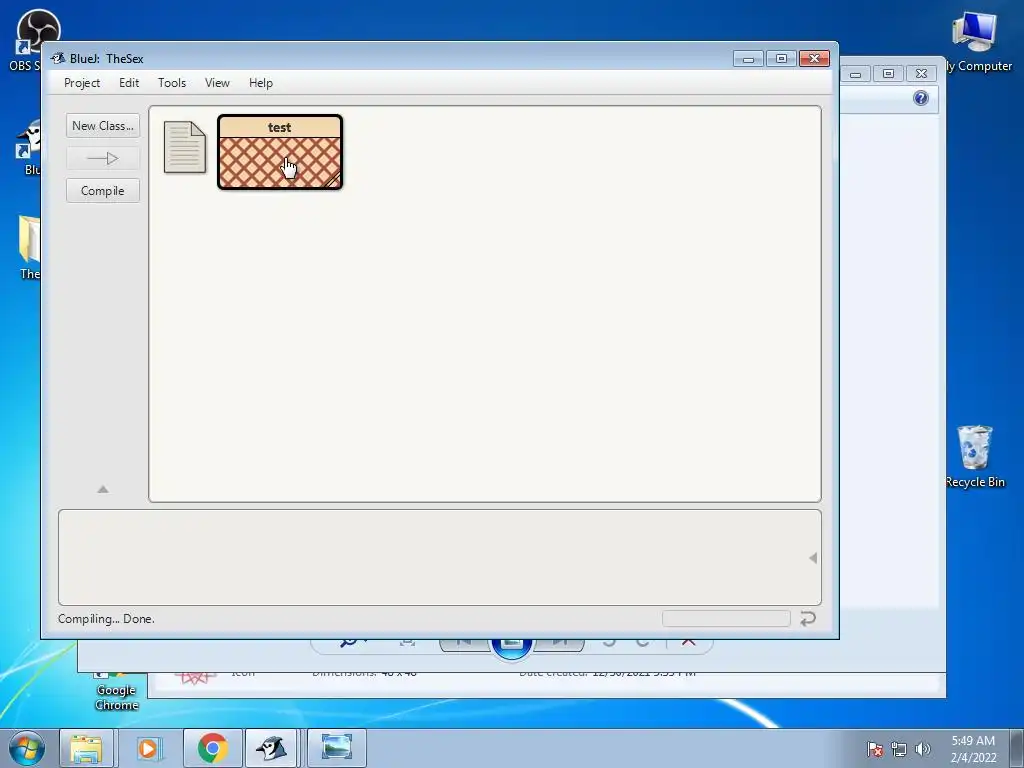
Task: Click help icon in background window
Action: (921, 98)
